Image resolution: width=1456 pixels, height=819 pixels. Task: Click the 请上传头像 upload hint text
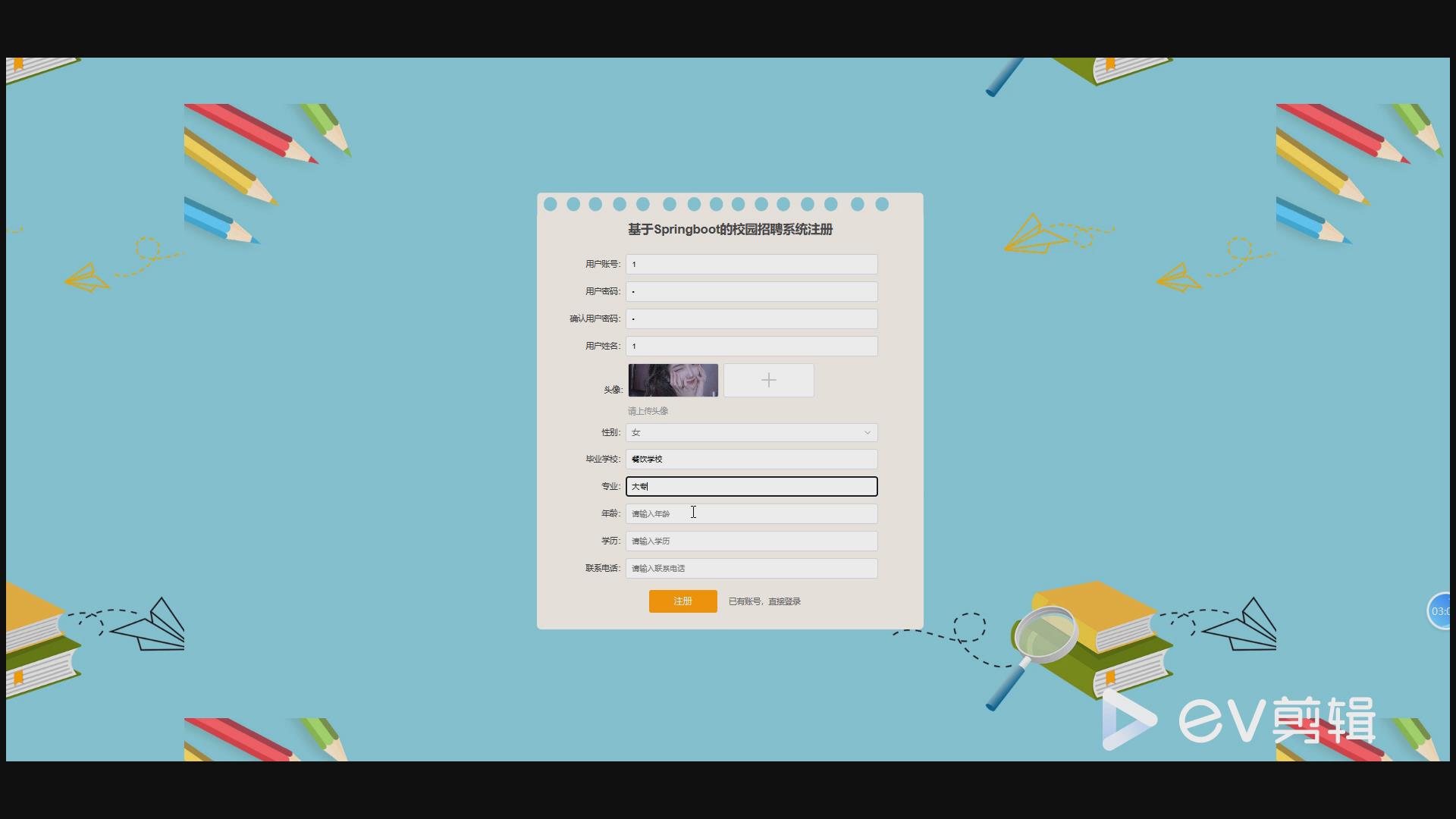click(648, 411)
